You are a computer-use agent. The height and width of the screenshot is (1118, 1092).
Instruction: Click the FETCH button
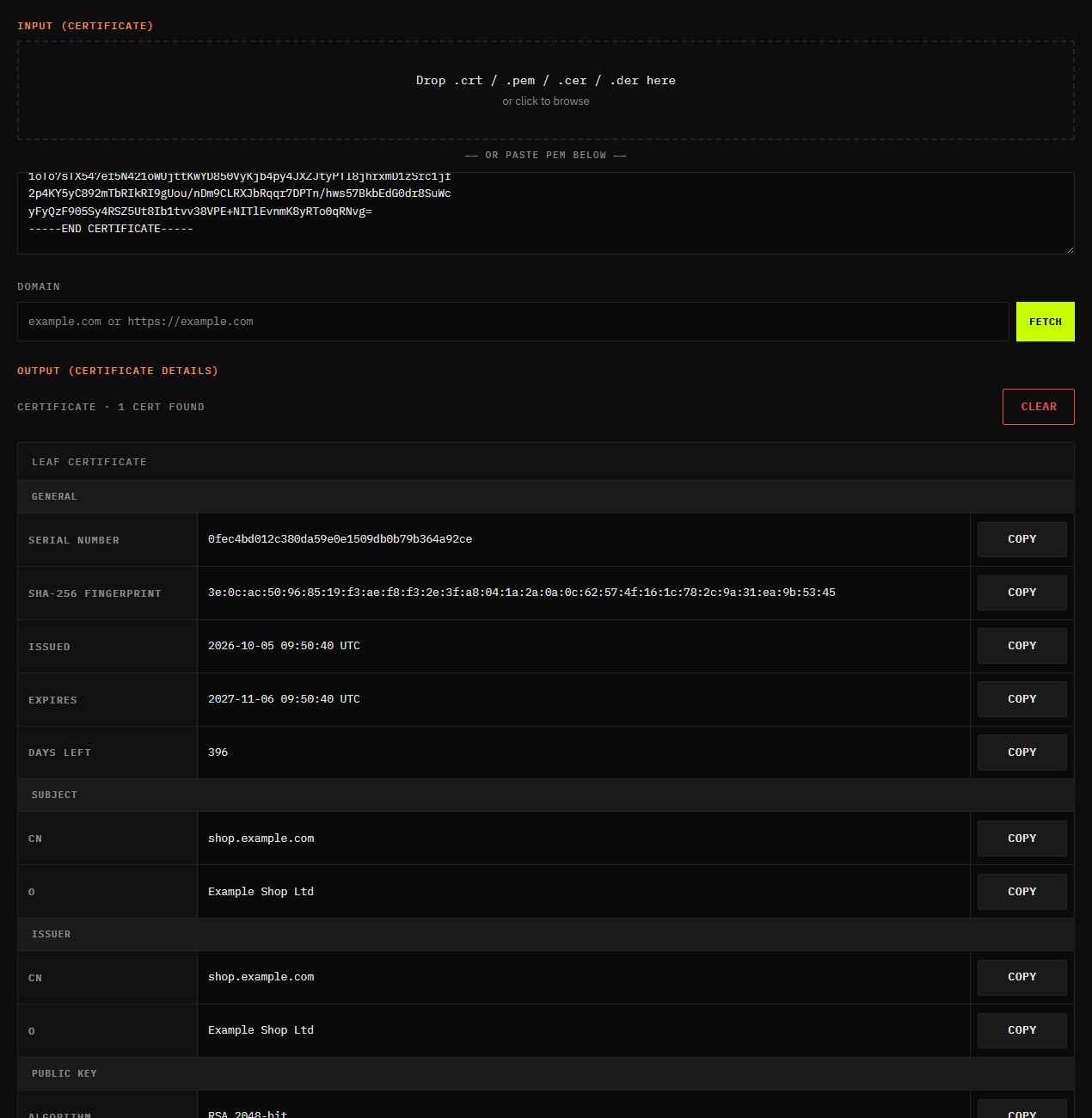point(1046,322)
